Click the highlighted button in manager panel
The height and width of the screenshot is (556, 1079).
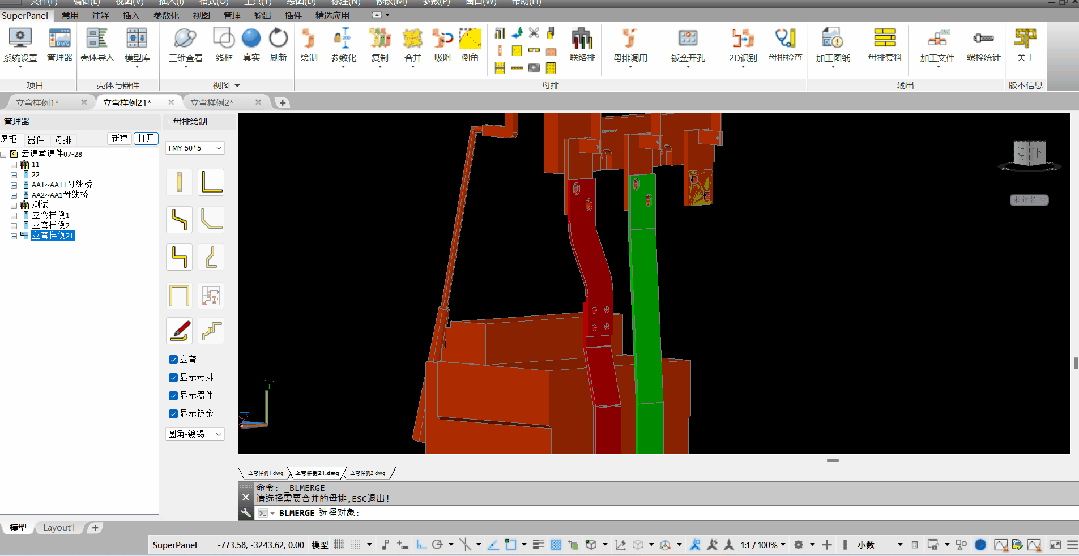(x=146, y=138)
